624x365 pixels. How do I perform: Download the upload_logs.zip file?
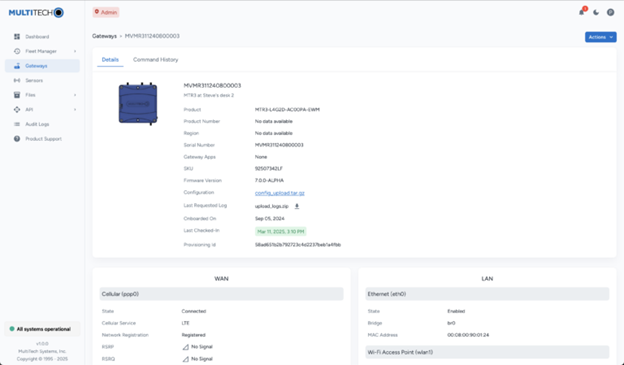tap(296, 206)
